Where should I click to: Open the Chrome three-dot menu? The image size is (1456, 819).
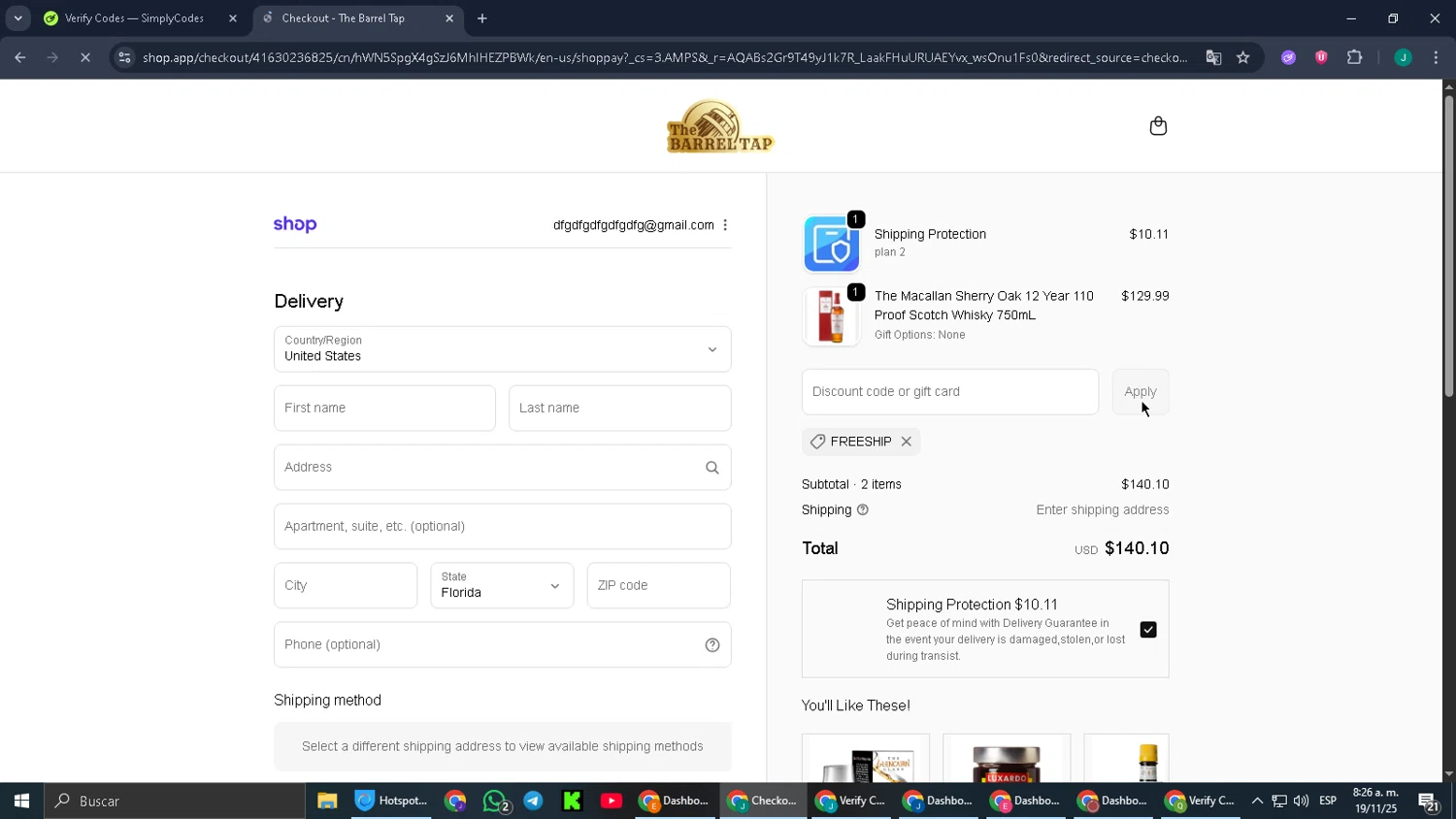1436,57
